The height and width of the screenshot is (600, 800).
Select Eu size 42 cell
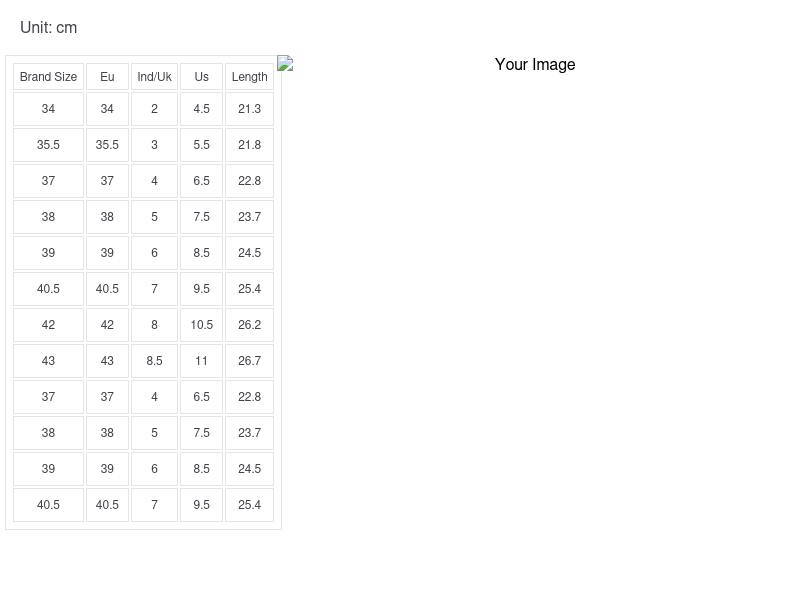pyautogui.click(x=107, y=325)
